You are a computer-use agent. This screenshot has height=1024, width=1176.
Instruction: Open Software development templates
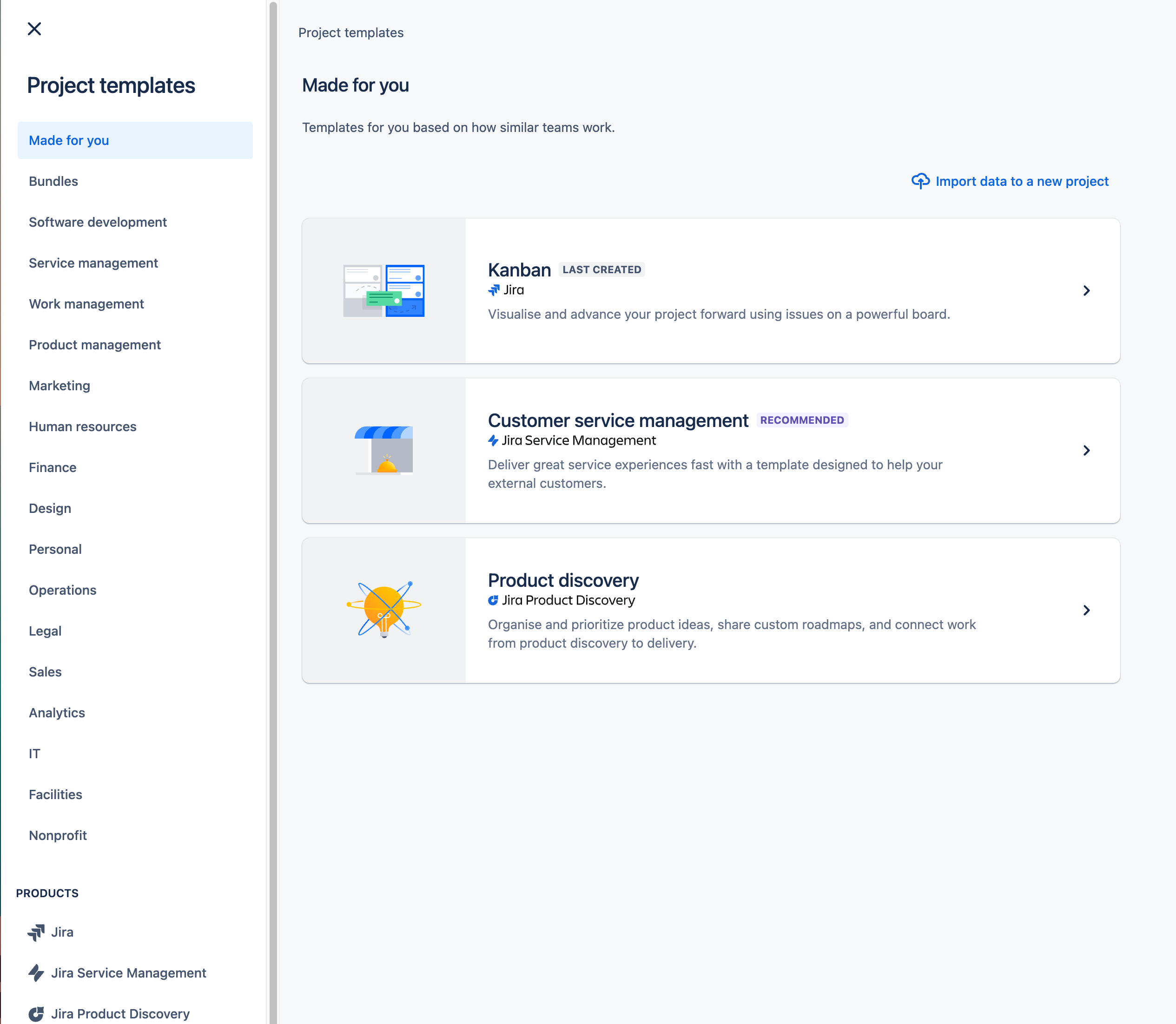pyautogui.click(x=135, y=222)
